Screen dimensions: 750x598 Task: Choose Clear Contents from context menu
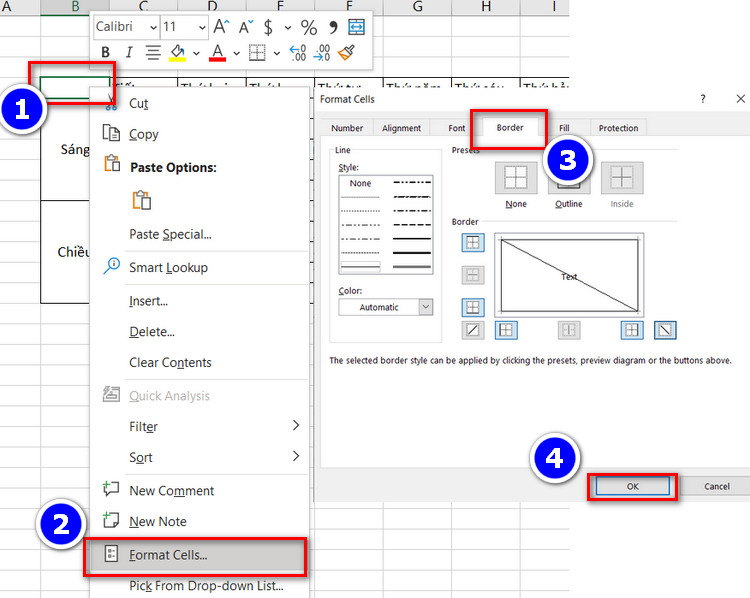(170, 363)
